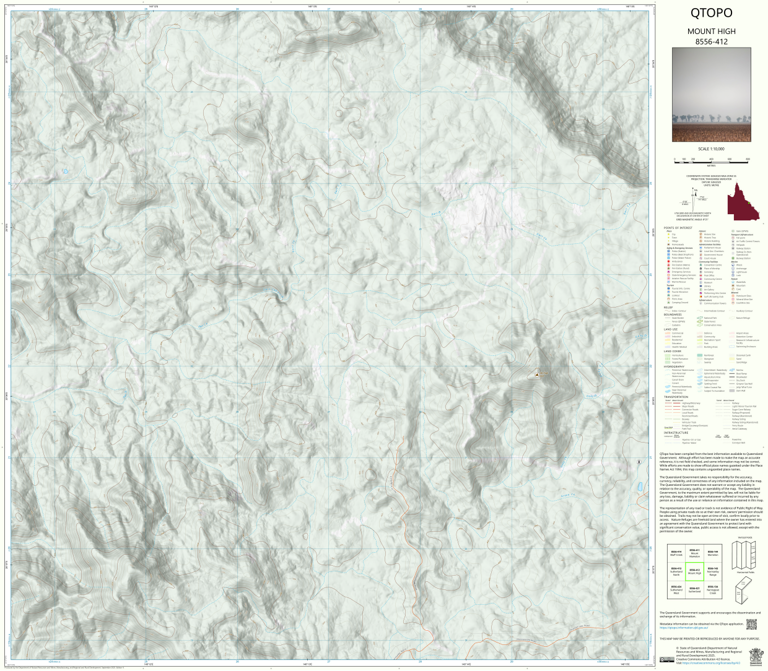Open the cover photo of trees
This screenshot has width=768, height=671.
click(711, 95)
